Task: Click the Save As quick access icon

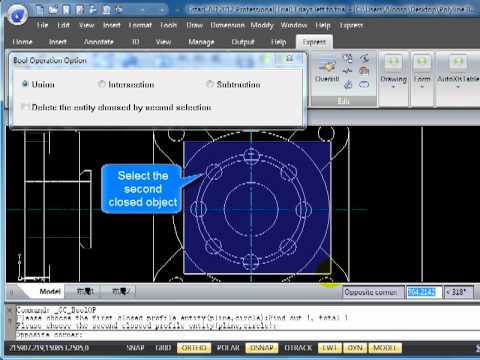Action: coord(79,10)
